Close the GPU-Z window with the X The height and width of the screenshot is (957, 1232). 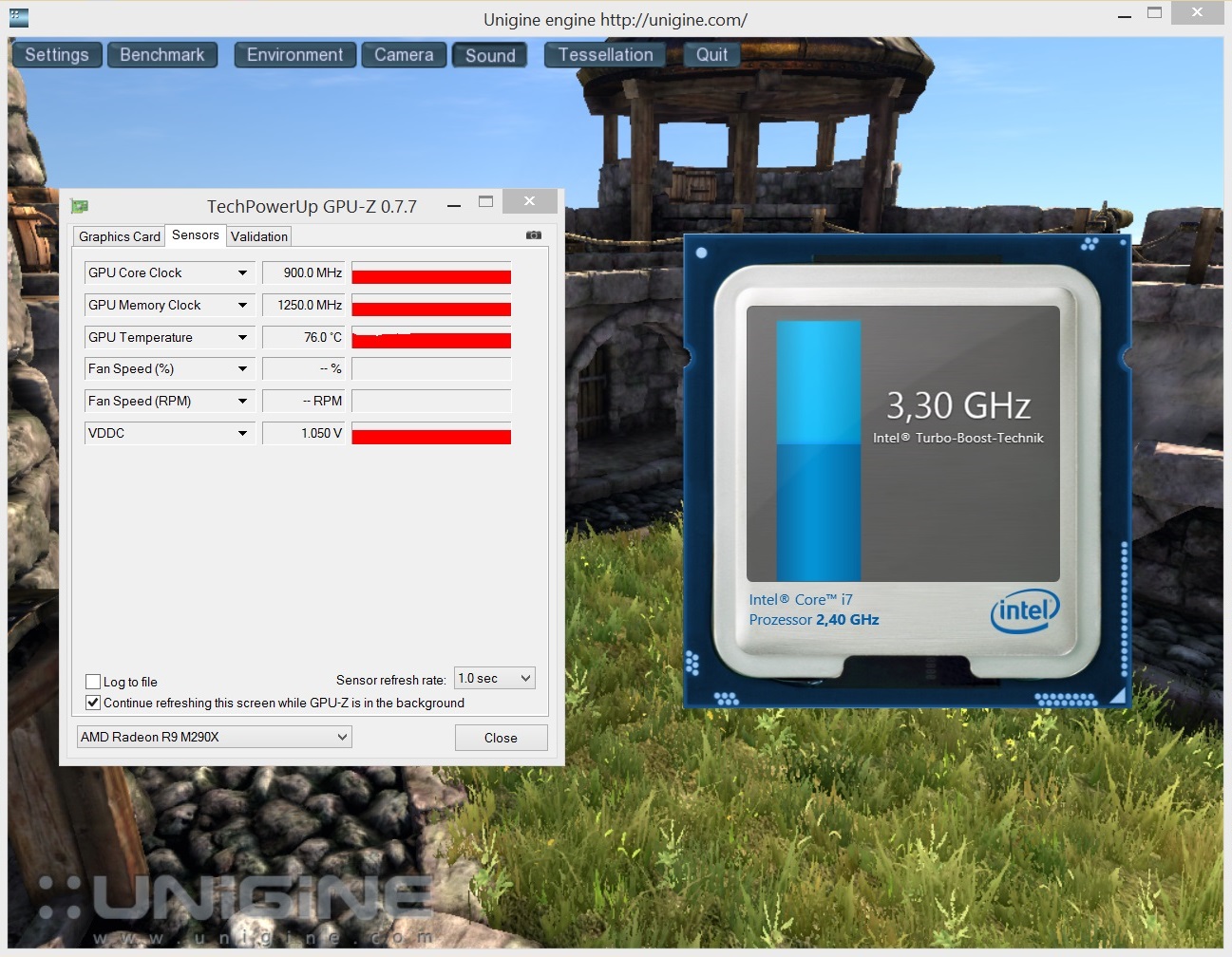pos(529,201)
